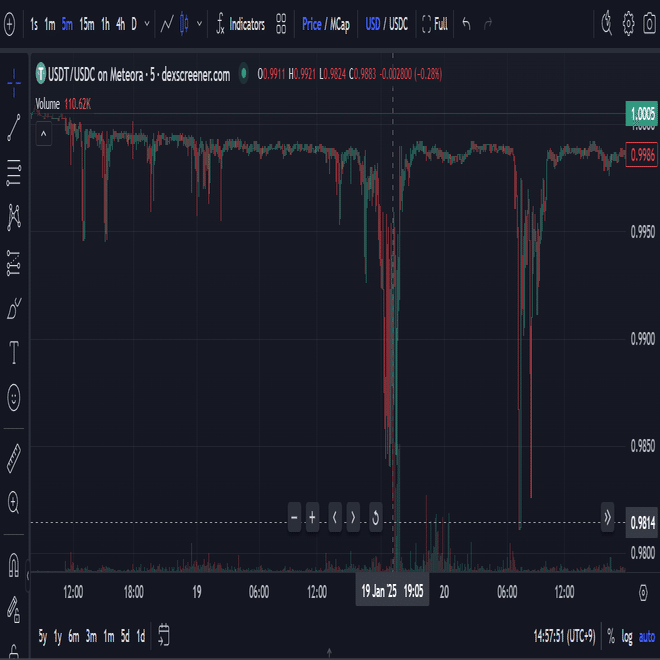The width and height of the screenshot is (660, 660).
Task: Select the candlestick chart style icon
Action: (184, 24)
